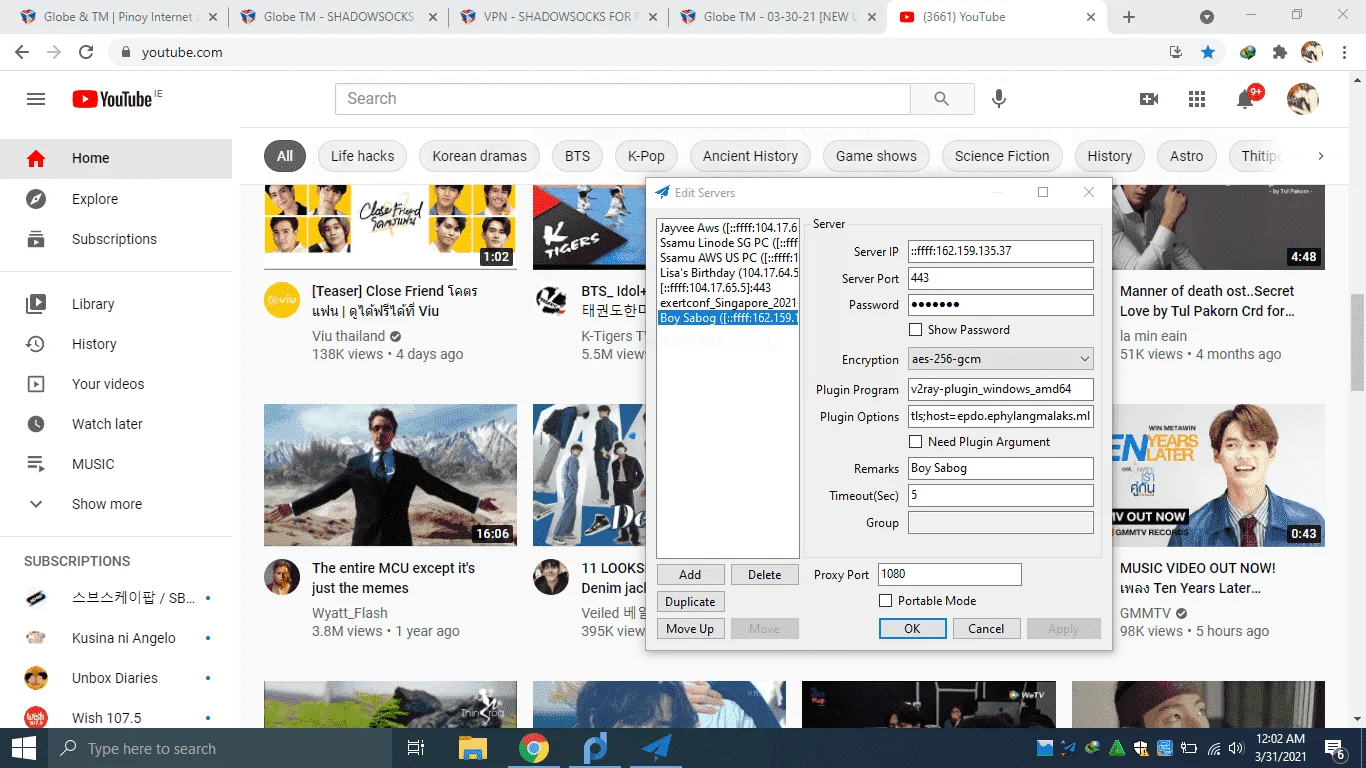Click the Duplicate server button
This screenshot has height=768, width=1366.
(690, 602)
